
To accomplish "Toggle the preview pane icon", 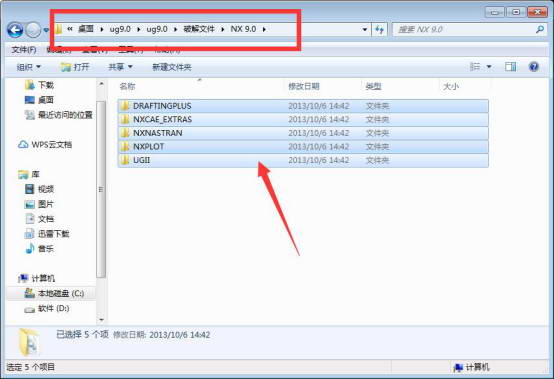I will [x=510, y=67].
